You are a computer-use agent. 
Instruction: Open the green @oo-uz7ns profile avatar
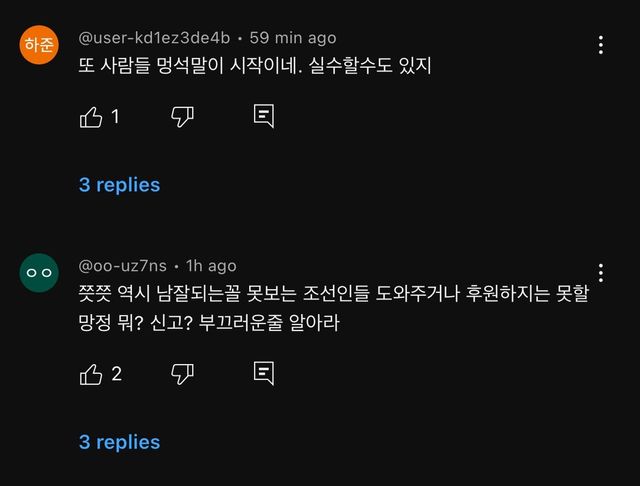pyautogui.click(x=40, y=272)
